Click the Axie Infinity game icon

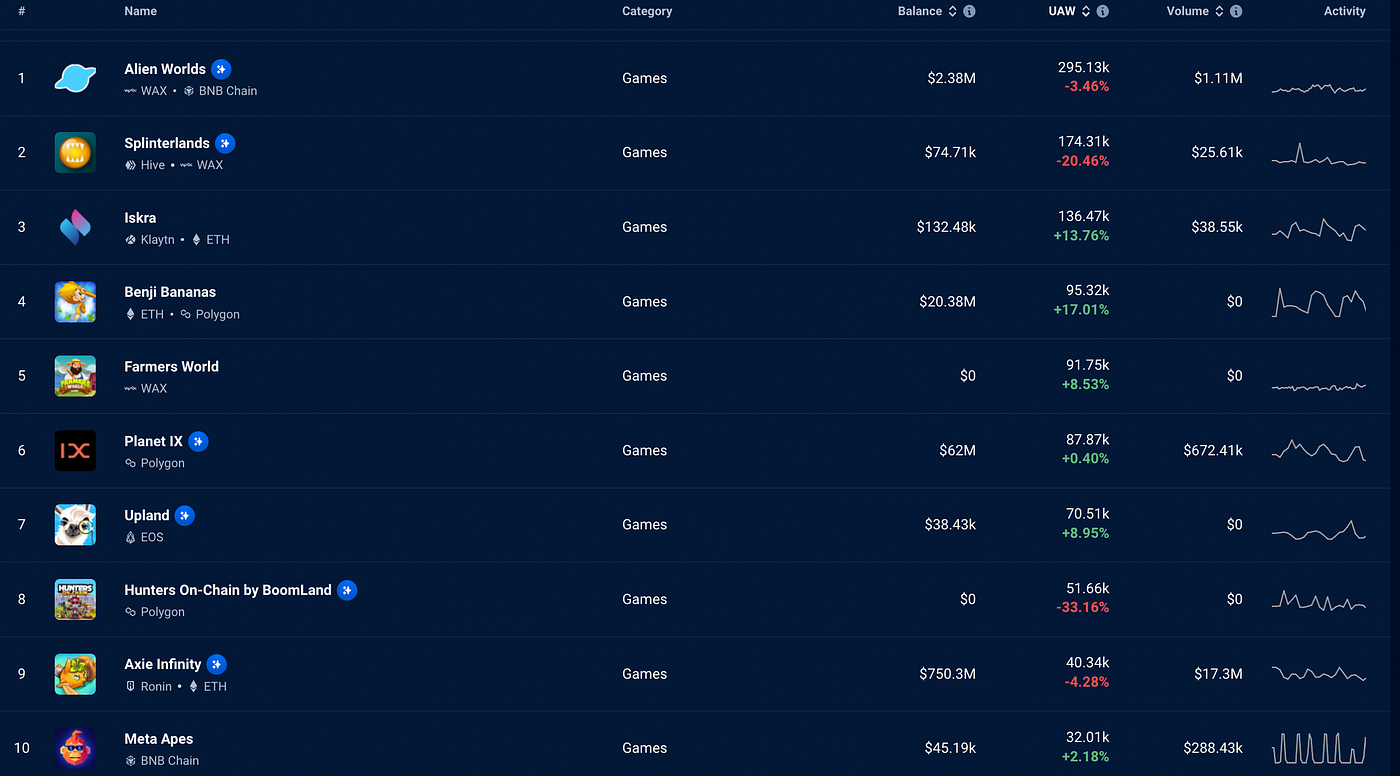(75, 674)
